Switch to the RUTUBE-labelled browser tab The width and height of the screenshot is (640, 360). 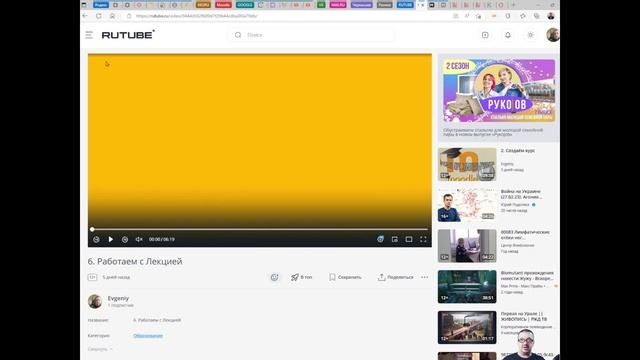[x=405, y=5]
